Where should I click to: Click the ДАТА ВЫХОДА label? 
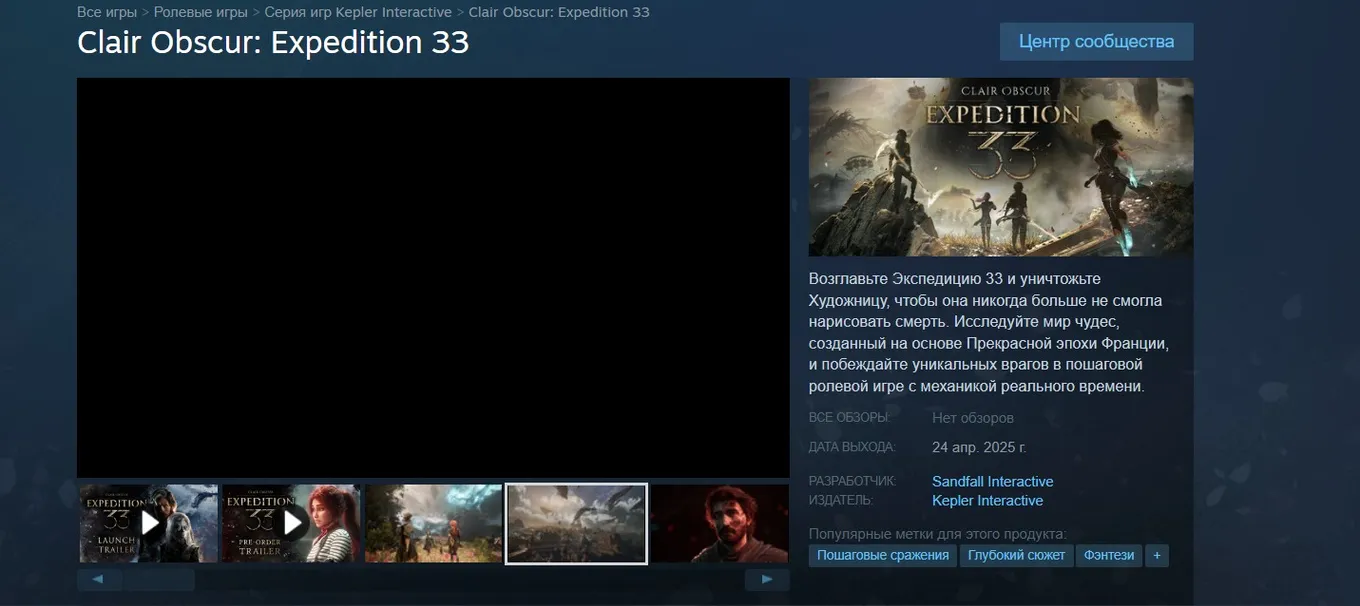click(x=852, y=447)
